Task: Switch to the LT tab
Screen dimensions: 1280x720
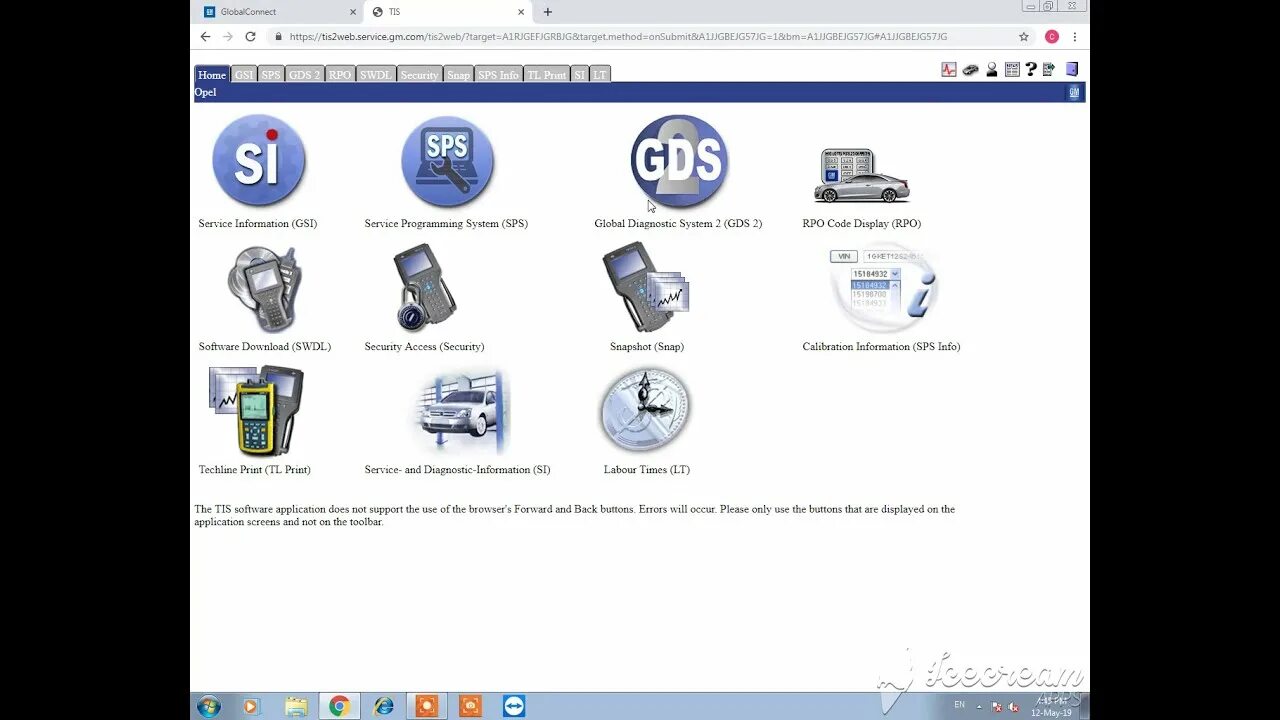Action: coord(600,75)
